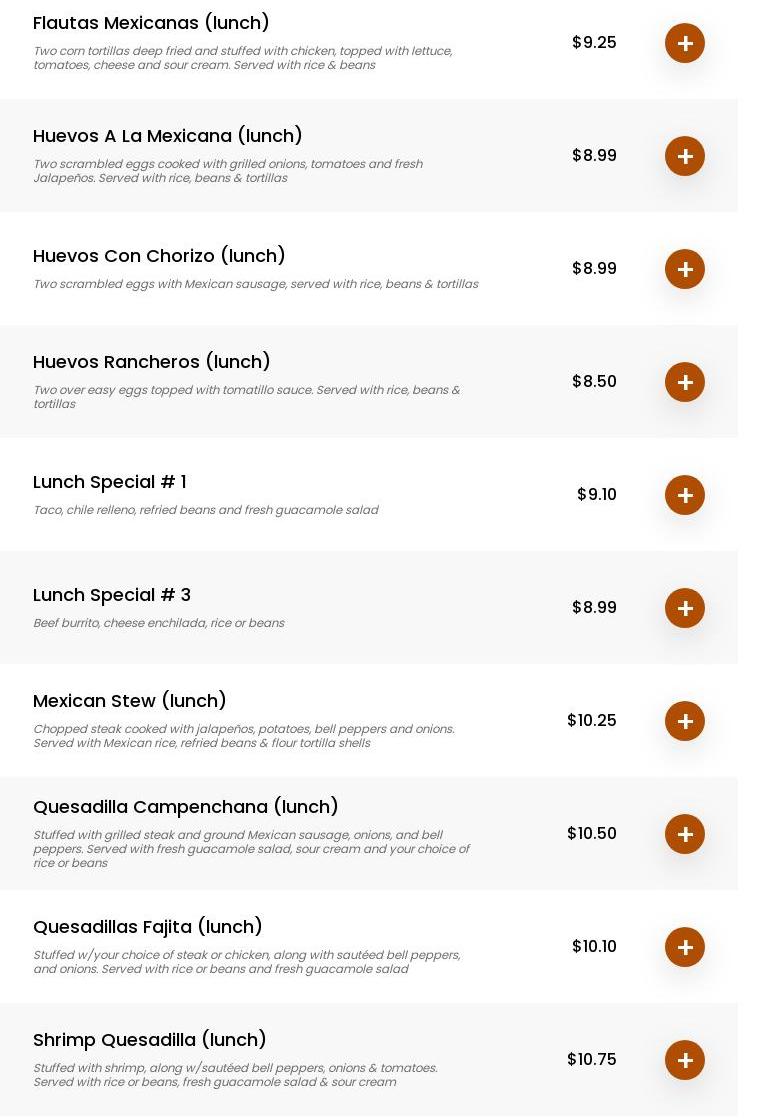The height and width of the screenshot is (1119, 770).
Task: Click the Huevos Con Chorizo description text
Action: tap(256, 284)
